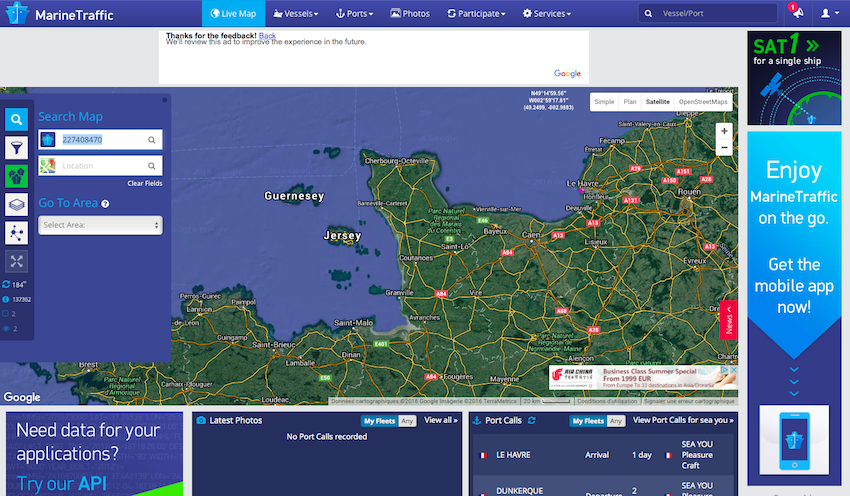This screenshot has height=496, width=850.
Task: Click the Vessel/Port search field
Action: click(713, 14)
